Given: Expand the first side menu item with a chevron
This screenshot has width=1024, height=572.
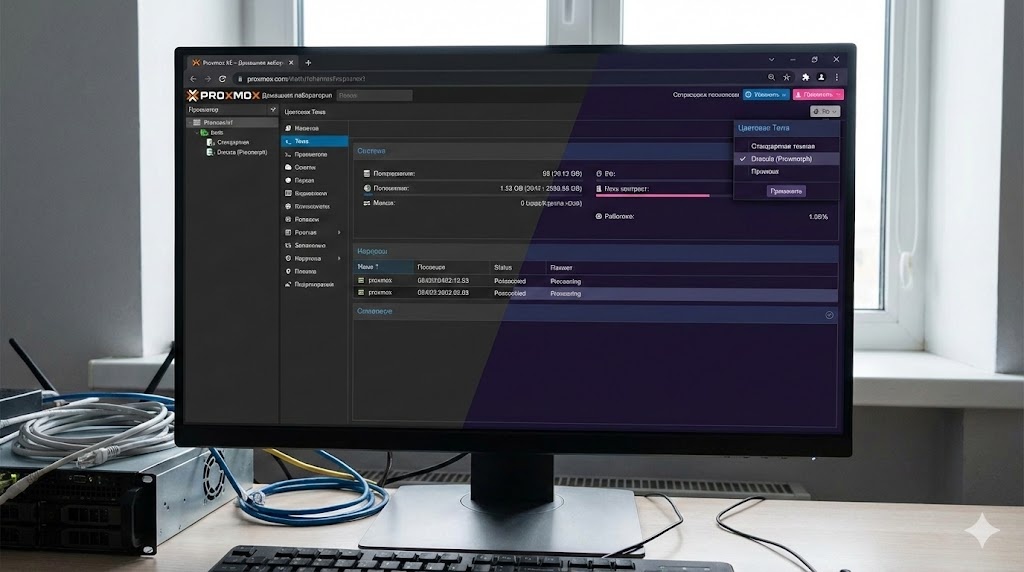Looking at the screenshot, I should pyautogui.click(x=339, y=232).
